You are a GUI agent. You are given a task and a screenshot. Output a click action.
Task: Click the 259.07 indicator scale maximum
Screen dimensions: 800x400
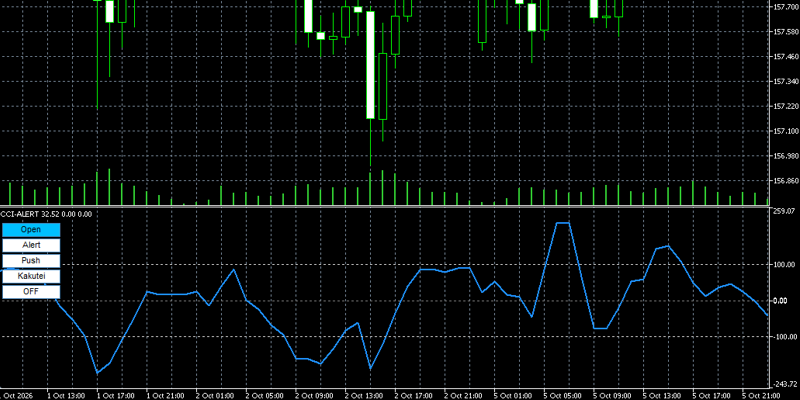(785, 211)
